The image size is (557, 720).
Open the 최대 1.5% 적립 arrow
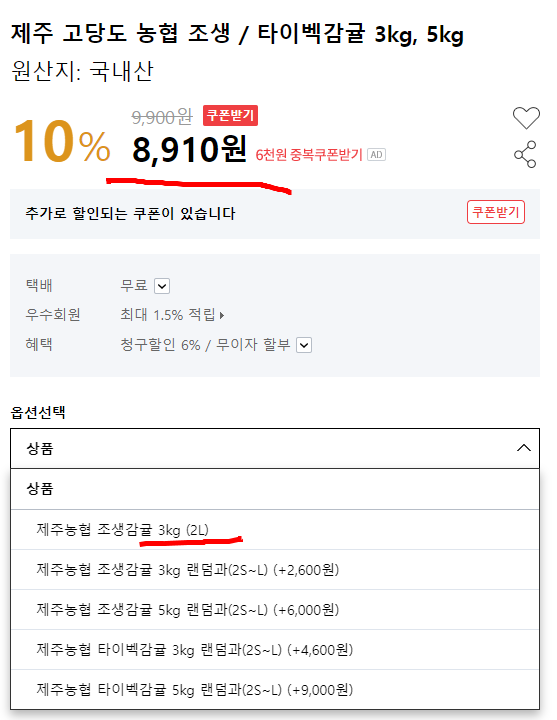pos(222,315)
